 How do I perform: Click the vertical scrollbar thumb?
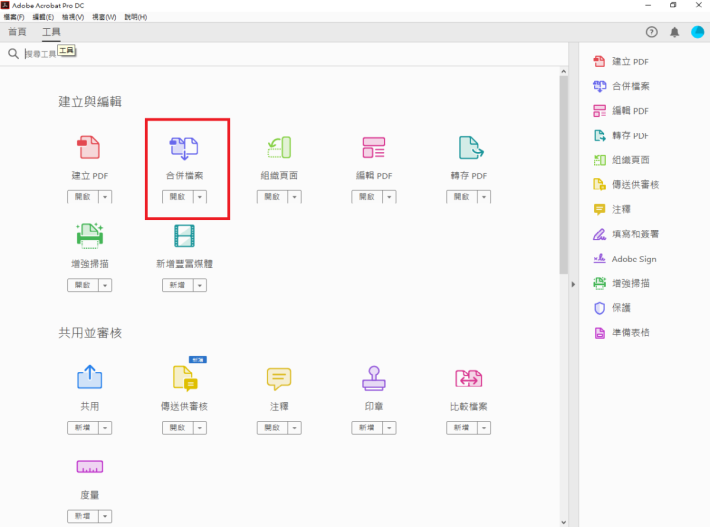(563, 175)
